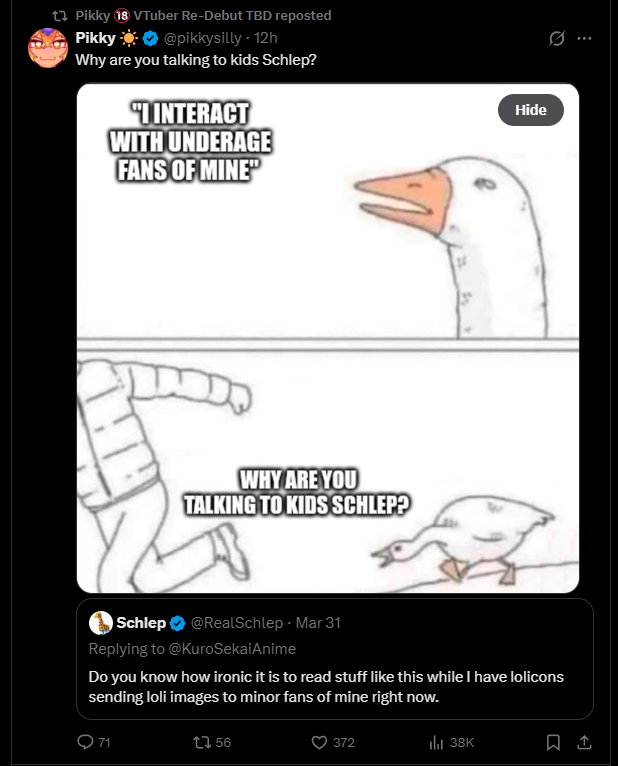Click Schlep's avatar in quoted tweet
This screenshot has width=618, height=766.
[100, 623]
